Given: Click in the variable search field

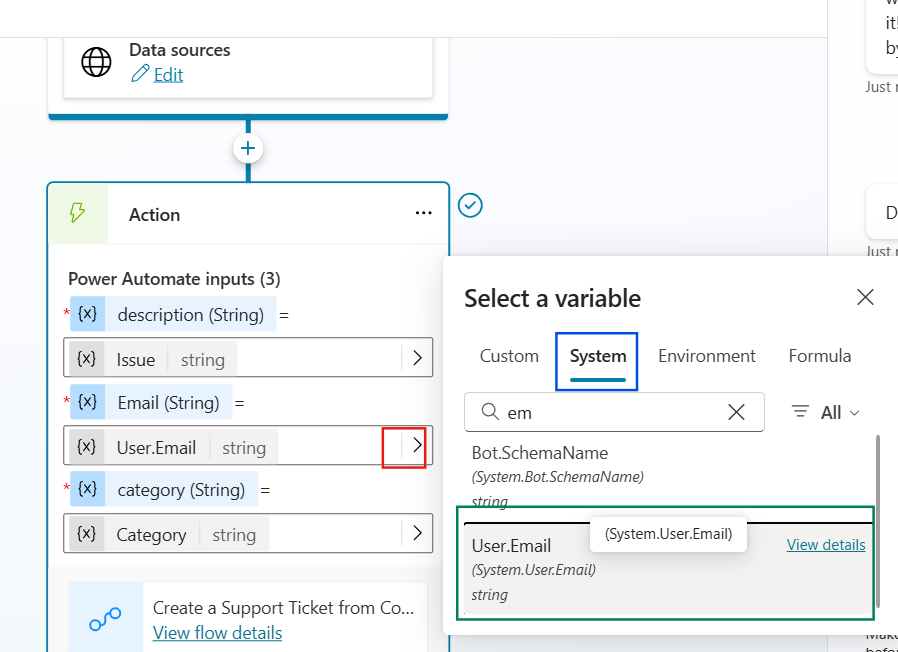Looking at the screenshot, I should (x=614, y=412).
